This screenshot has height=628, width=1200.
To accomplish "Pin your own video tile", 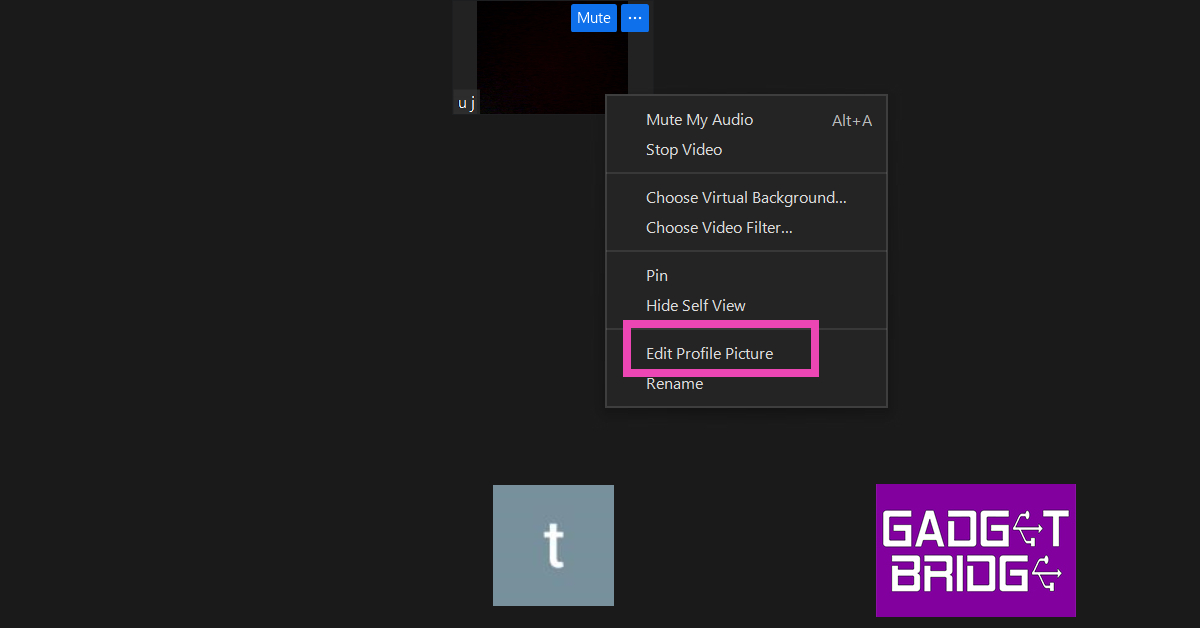I will 657,276.
